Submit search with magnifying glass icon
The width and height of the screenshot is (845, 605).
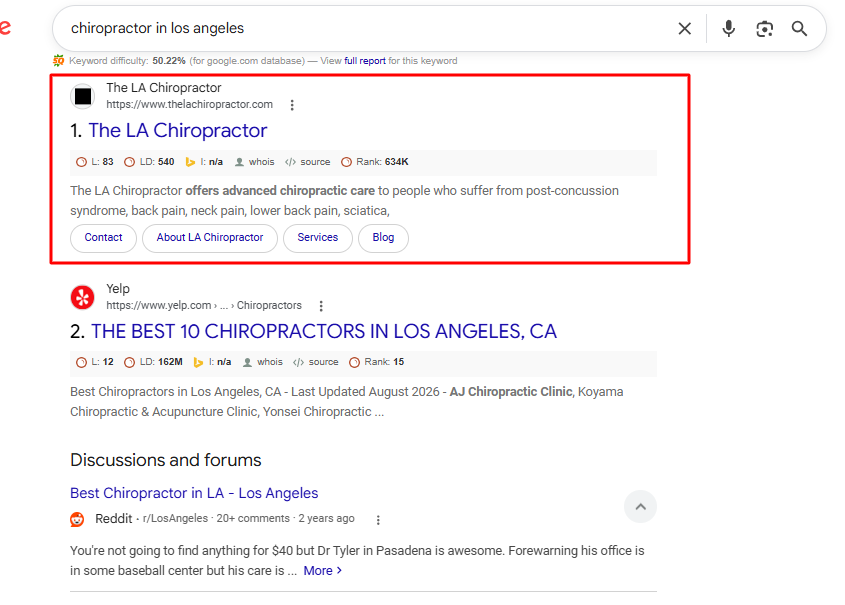pos(799,29)
